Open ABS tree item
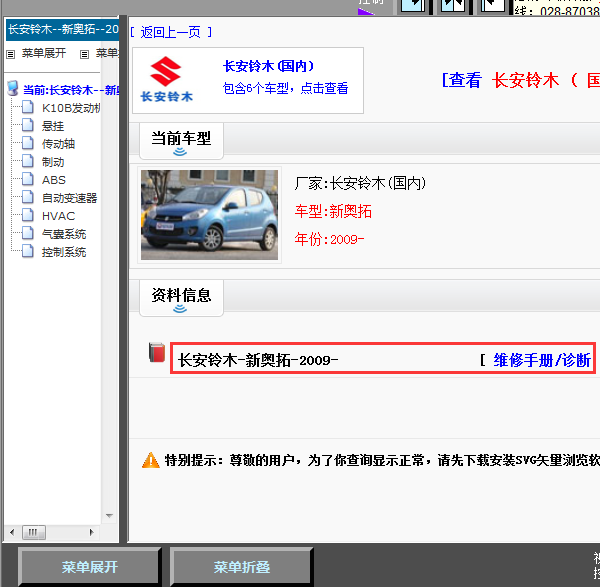 54,180
